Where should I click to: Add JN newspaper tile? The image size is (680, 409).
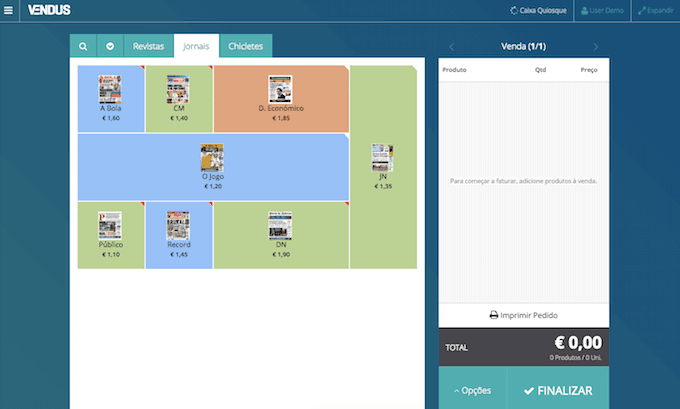[x=383, y=167]
